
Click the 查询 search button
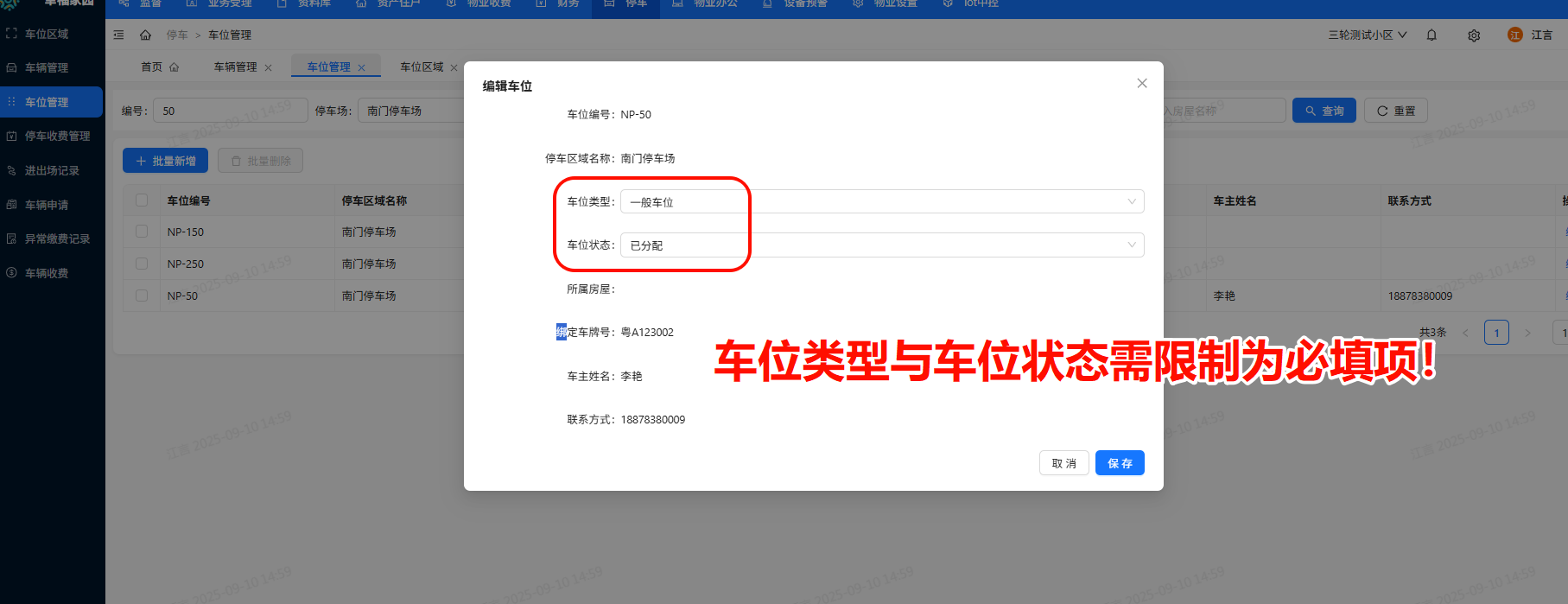point(1324,111)
